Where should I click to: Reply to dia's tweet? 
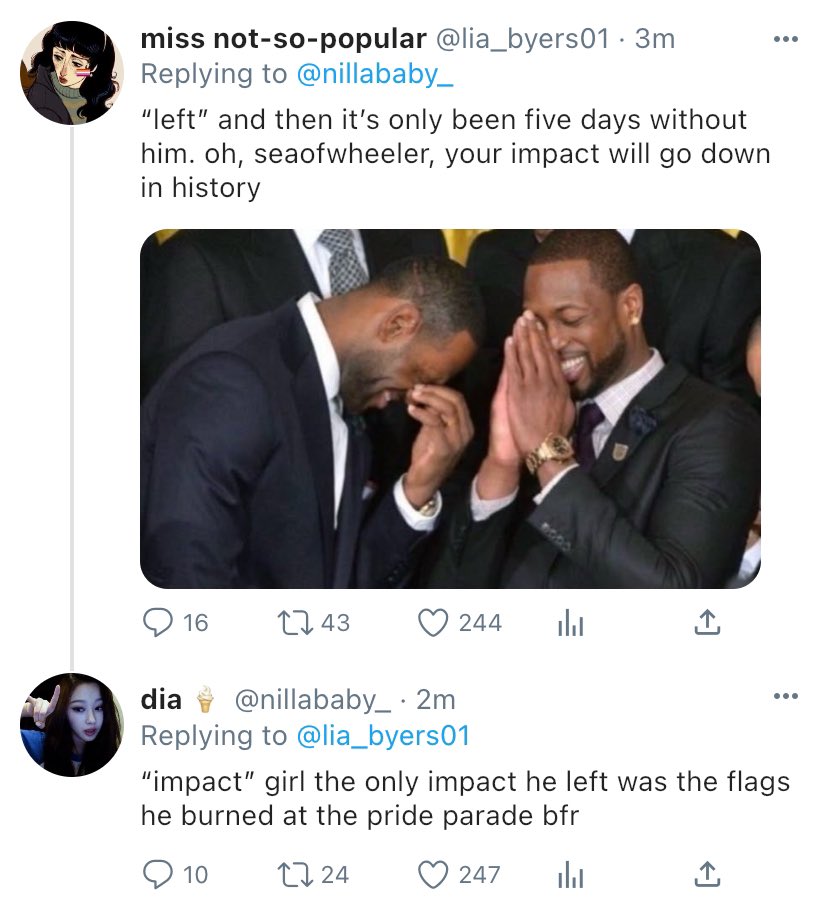point(156,875)
